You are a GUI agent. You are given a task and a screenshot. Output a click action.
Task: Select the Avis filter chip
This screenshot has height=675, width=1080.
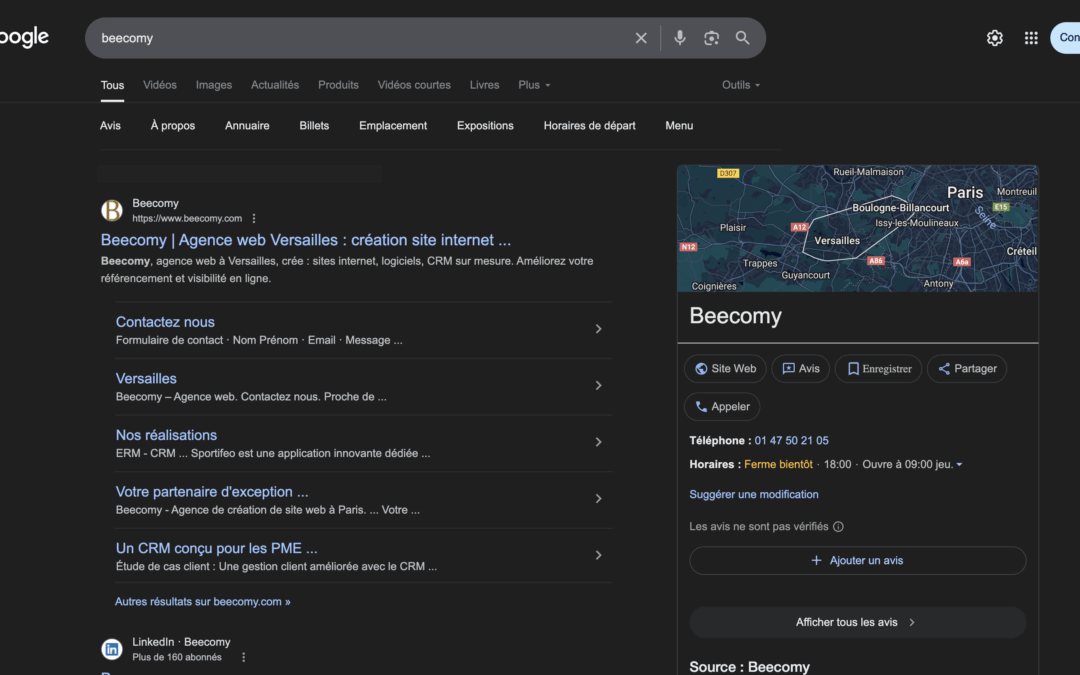110,125
